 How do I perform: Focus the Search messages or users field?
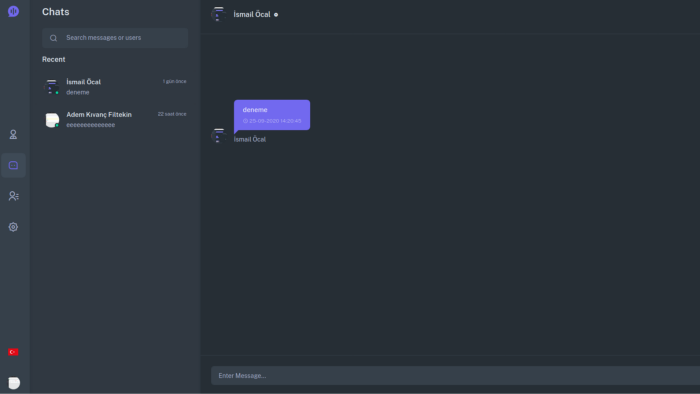115,38
